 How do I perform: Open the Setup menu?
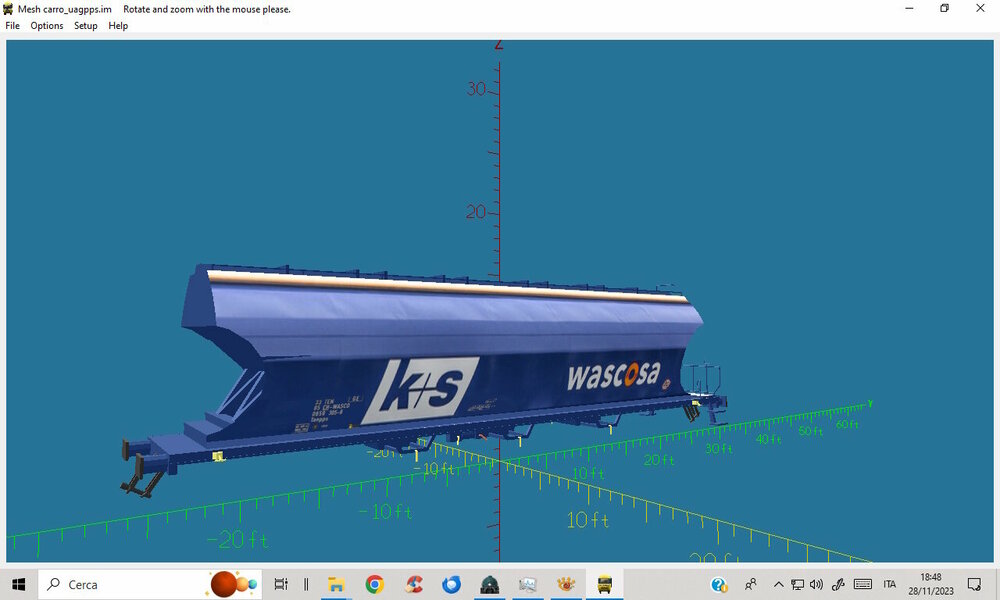85,26
